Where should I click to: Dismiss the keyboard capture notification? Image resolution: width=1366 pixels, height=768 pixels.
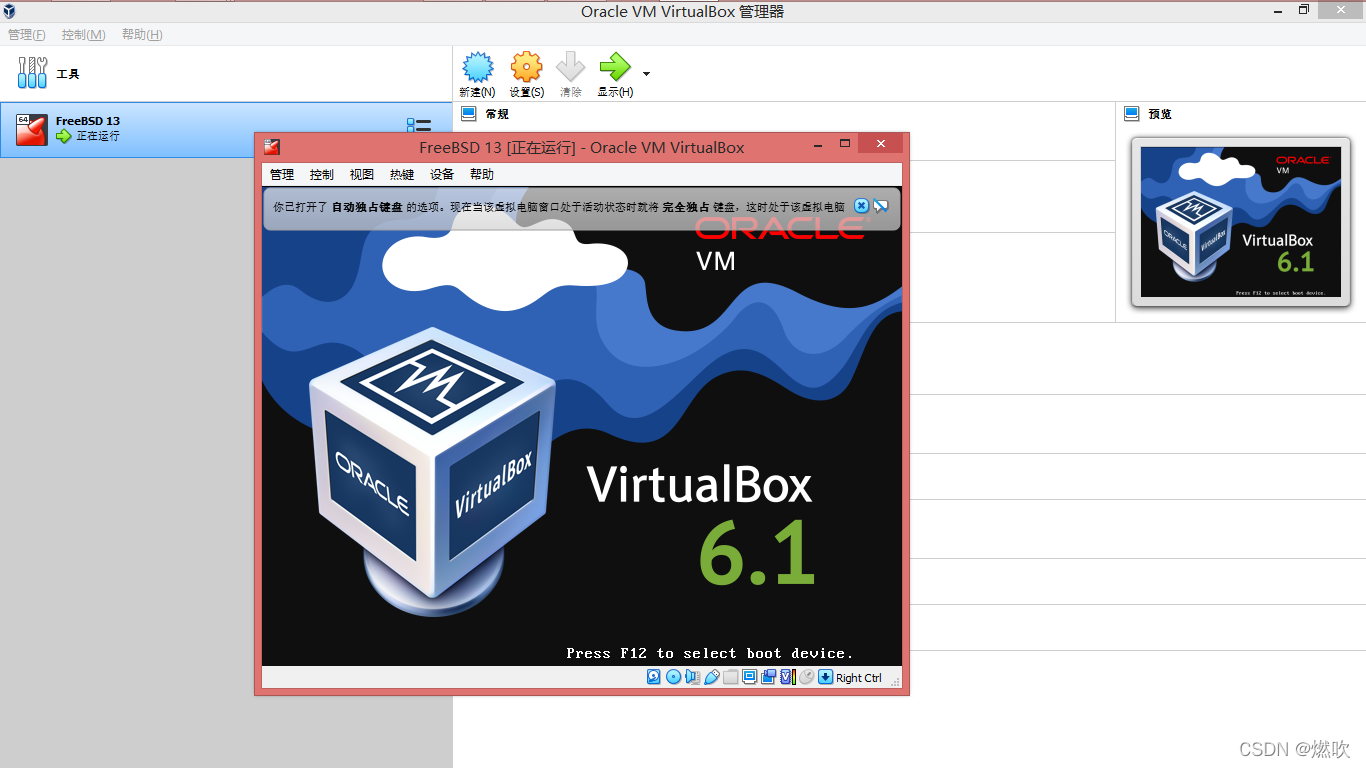click(x=861, y=206)
